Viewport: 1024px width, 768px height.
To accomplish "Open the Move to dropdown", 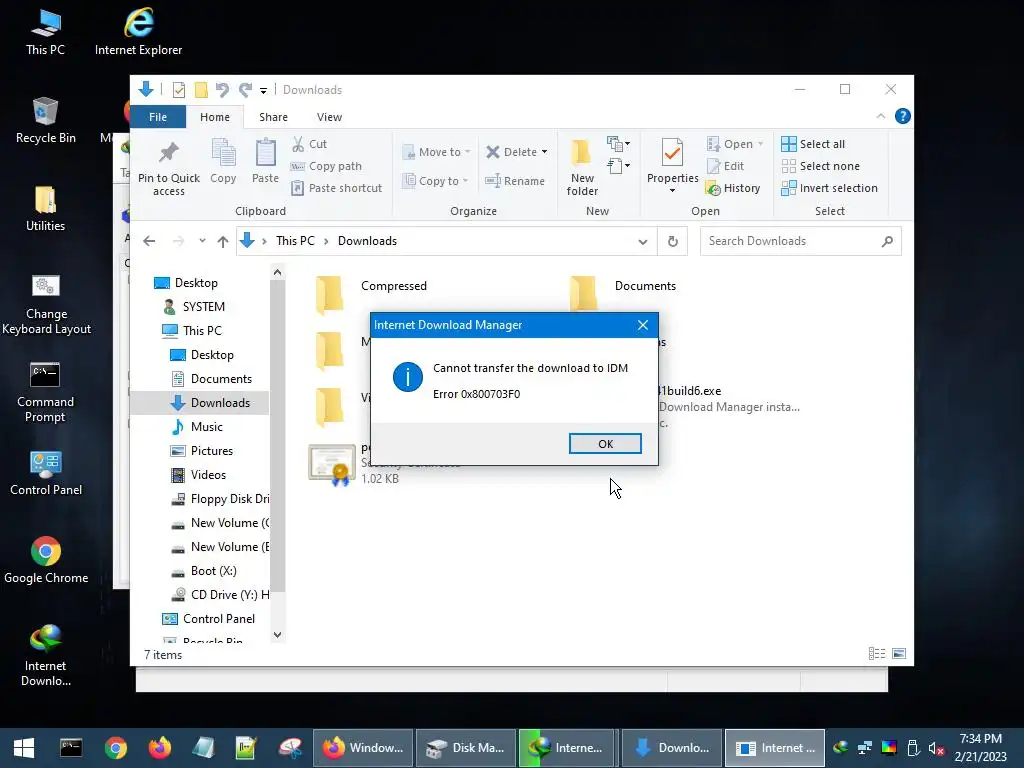I will 436,152.
